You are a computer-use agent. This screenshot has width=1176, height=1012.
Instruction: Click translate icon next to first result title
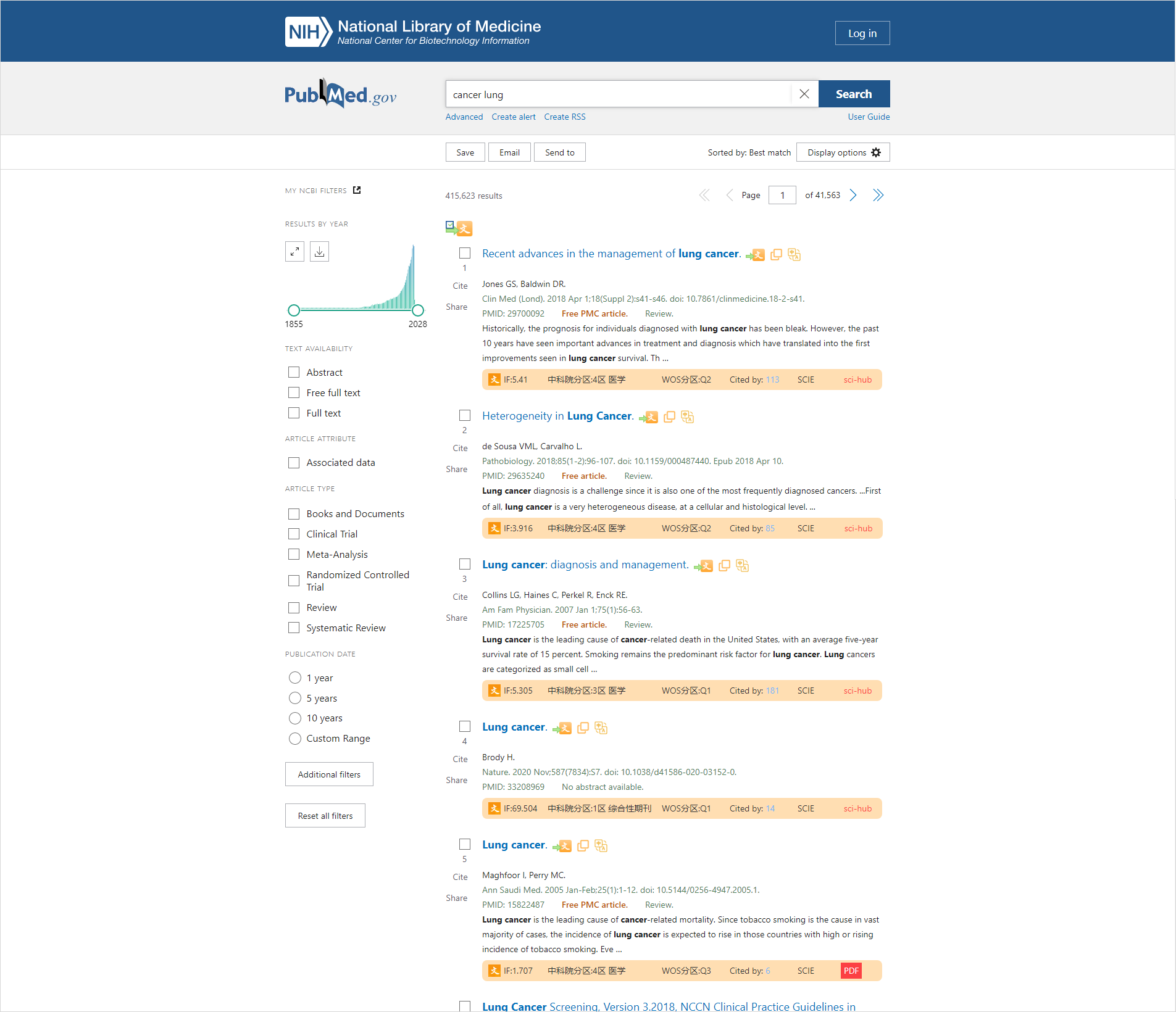click(794, 255)
